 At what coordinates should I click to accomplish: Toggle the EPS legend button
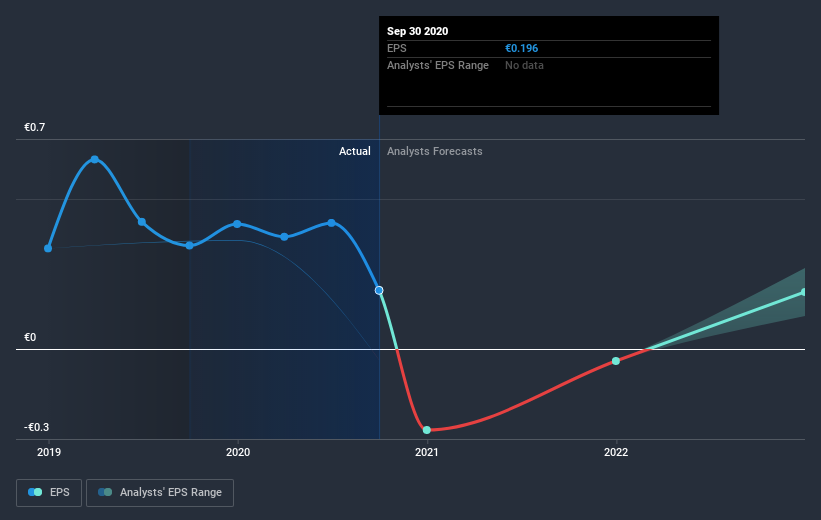tap(49, 493)
